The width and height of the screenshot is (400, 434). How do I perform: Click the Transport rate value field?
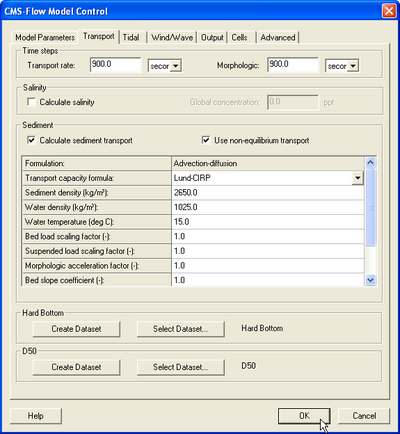point(116,65)
